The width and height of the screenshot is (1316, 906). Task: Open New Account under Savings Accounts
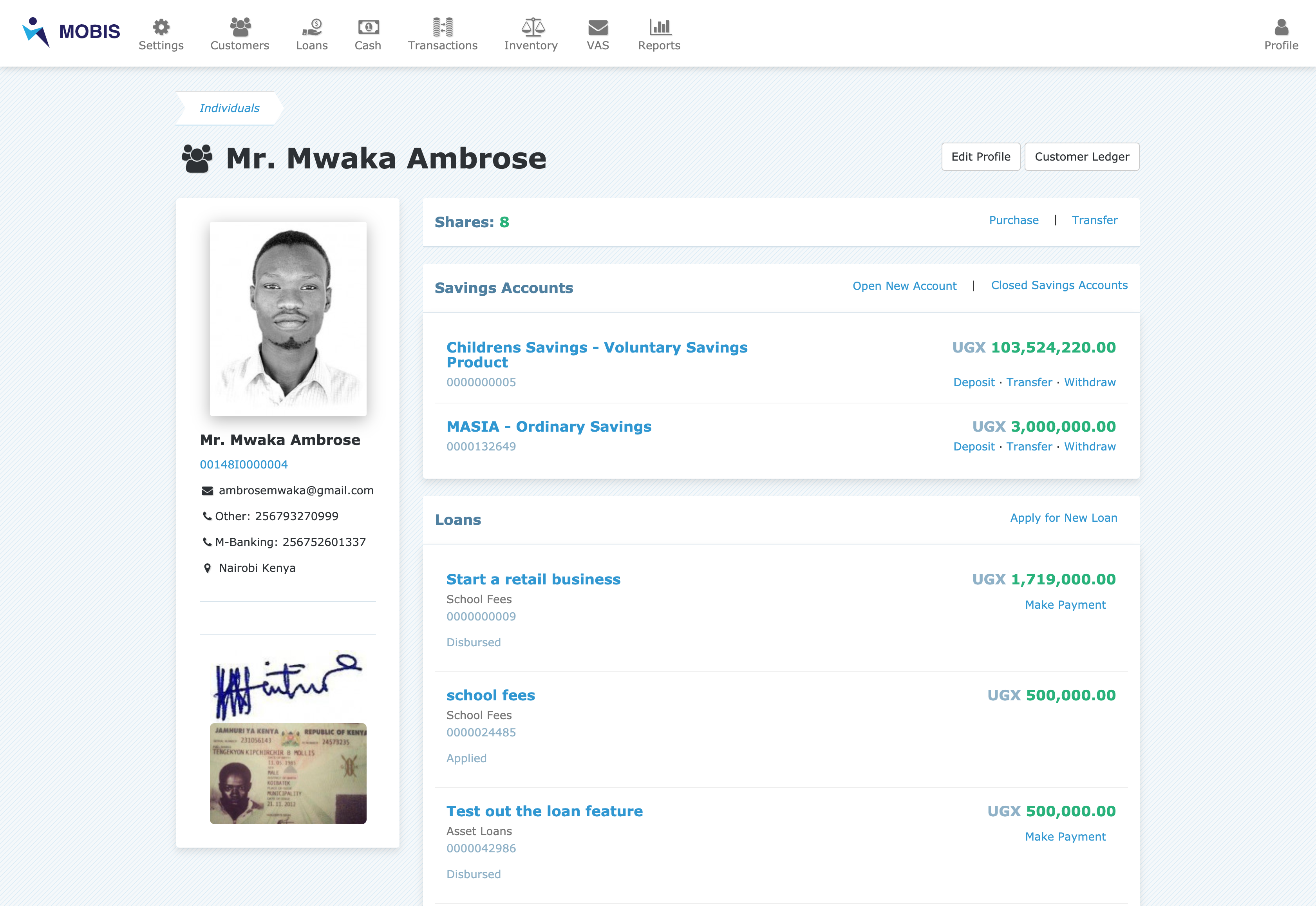905,286
